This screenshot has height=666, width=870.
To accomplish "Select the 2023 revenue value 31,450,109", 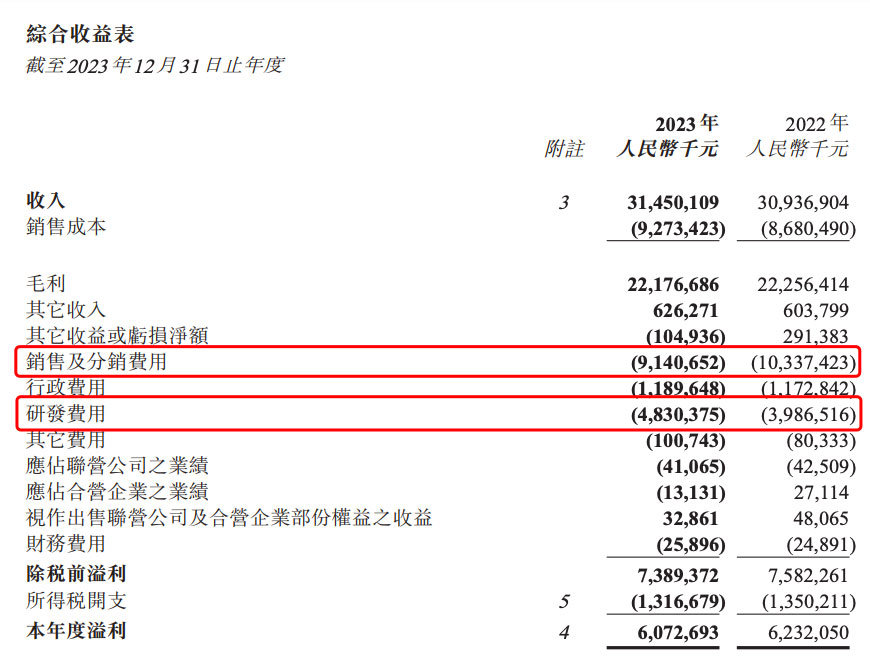I will click(672, 203).
